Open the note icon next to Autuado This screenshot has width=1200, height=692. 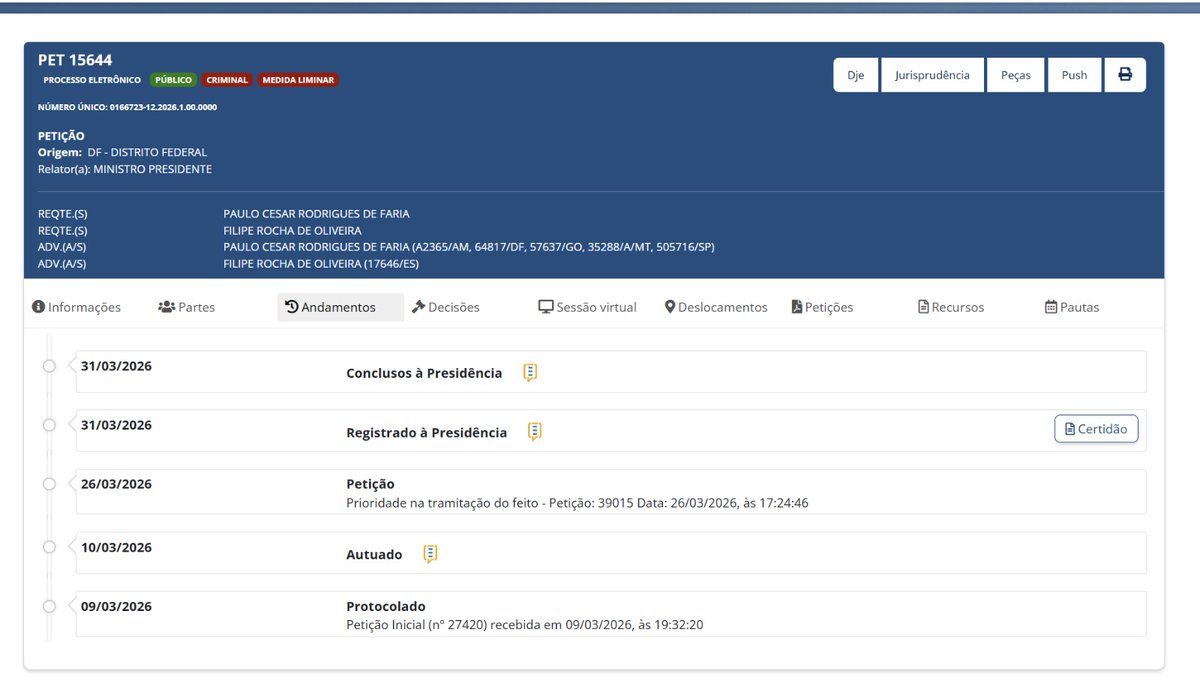coord(431,554)
